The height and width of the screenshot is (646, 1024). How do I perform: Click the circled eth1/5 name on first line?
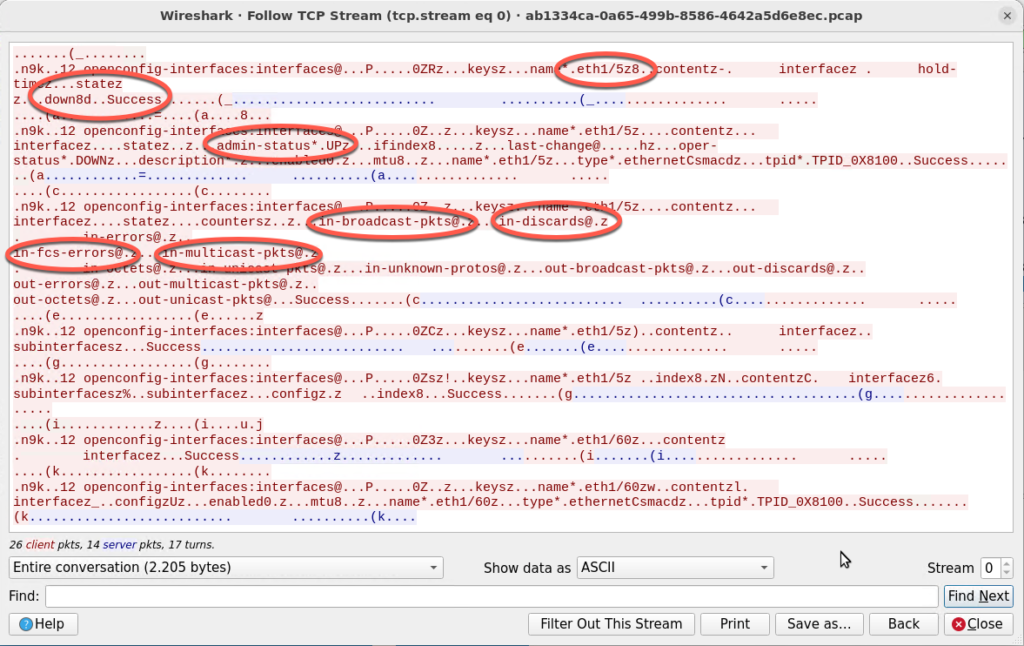[607, 70]
